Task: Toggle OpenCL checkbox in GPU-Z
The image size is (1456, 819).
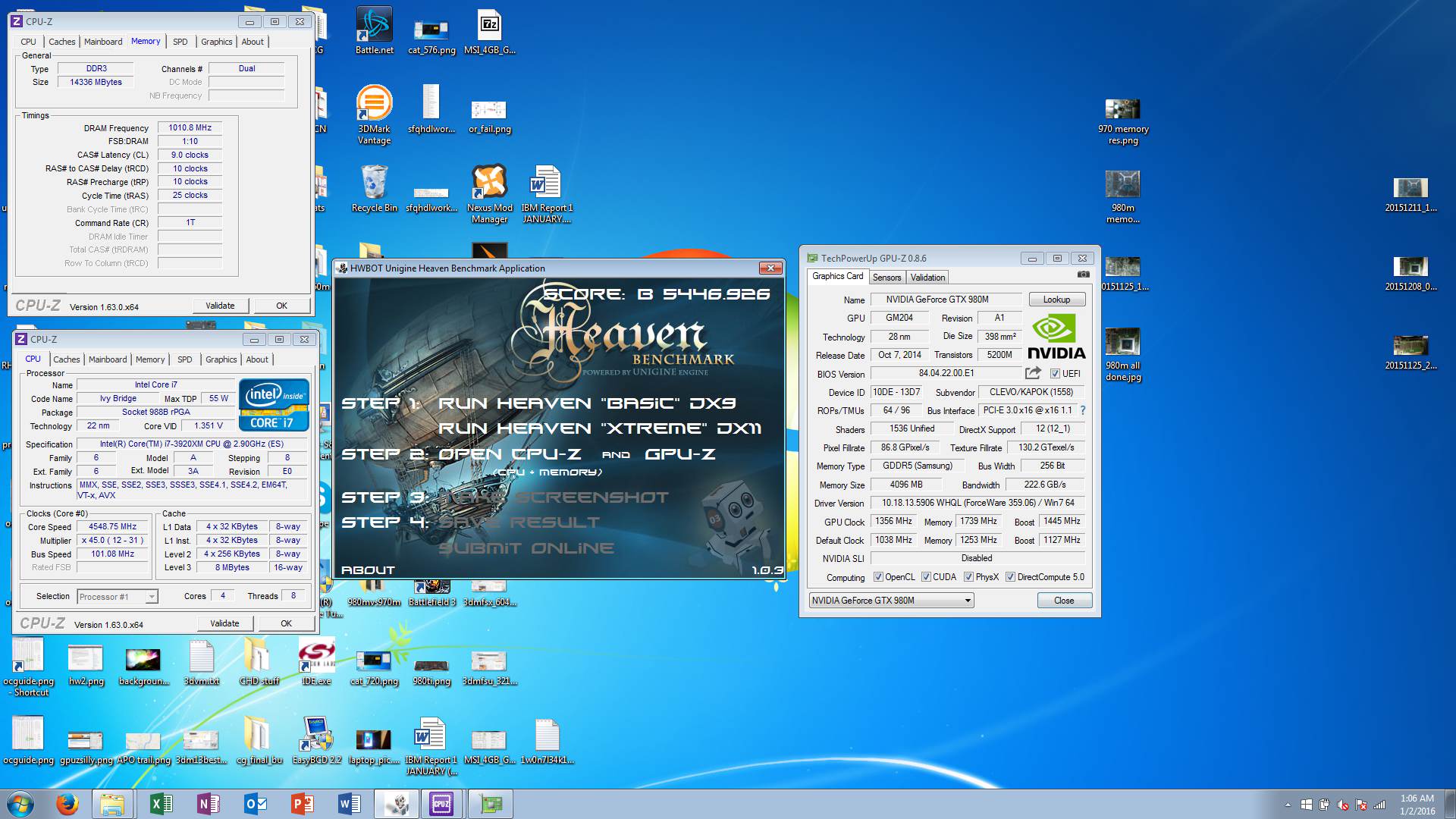Action: (x=878, y=577)
